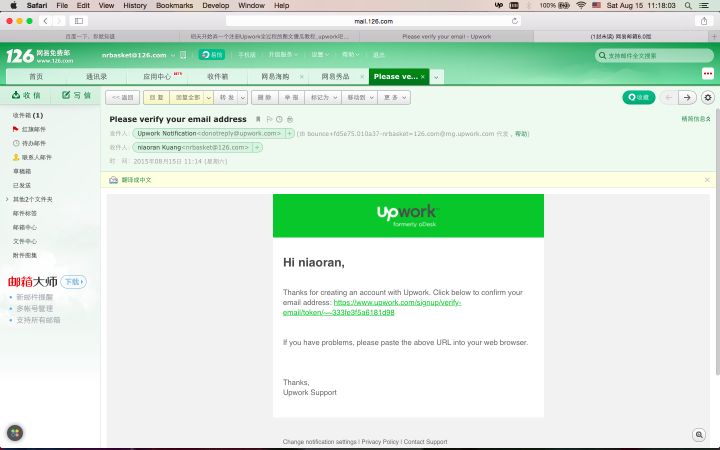Expand the 其他2个文件夹 folder group
720x450 pixels.
click(7, 199)
